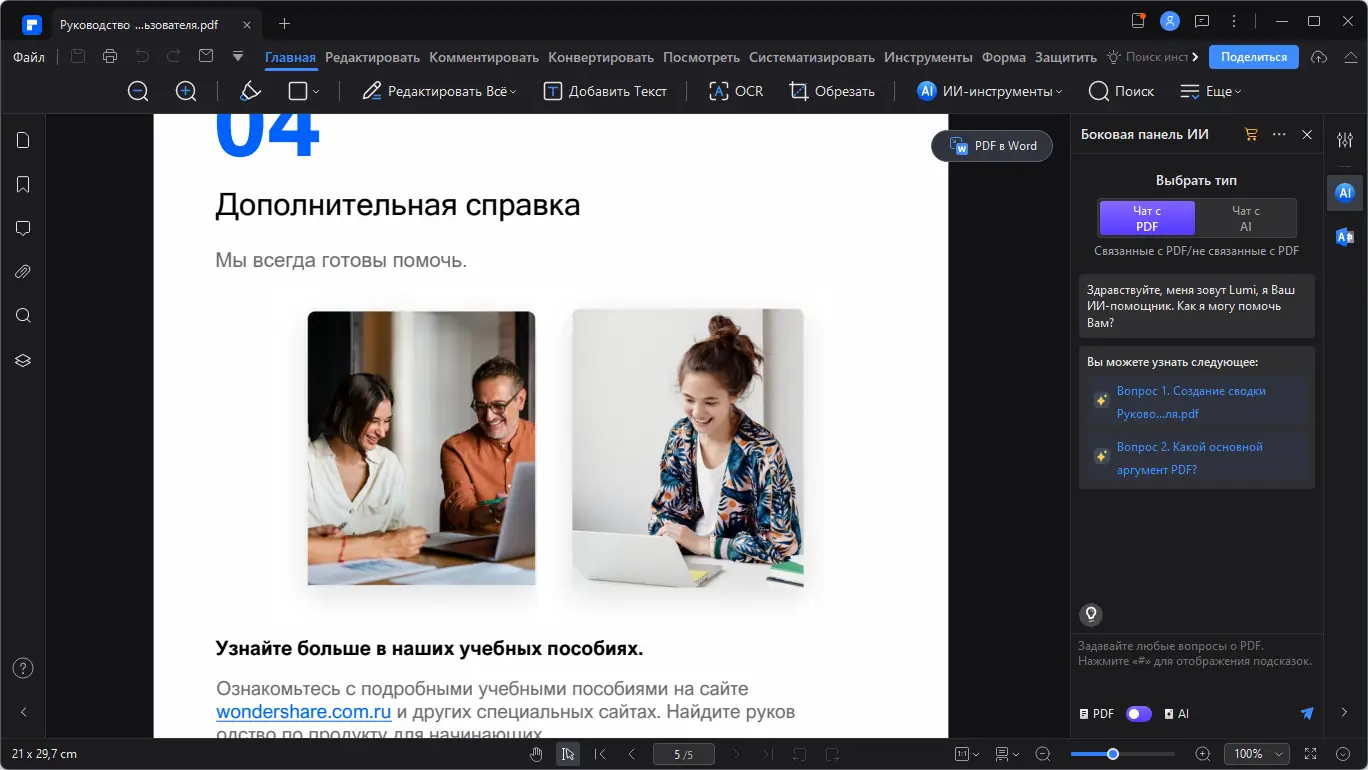The height and width of the screenshot is (770, 1368).
Task: Enable the selection arrow tool
Action: tap(567, 753)
